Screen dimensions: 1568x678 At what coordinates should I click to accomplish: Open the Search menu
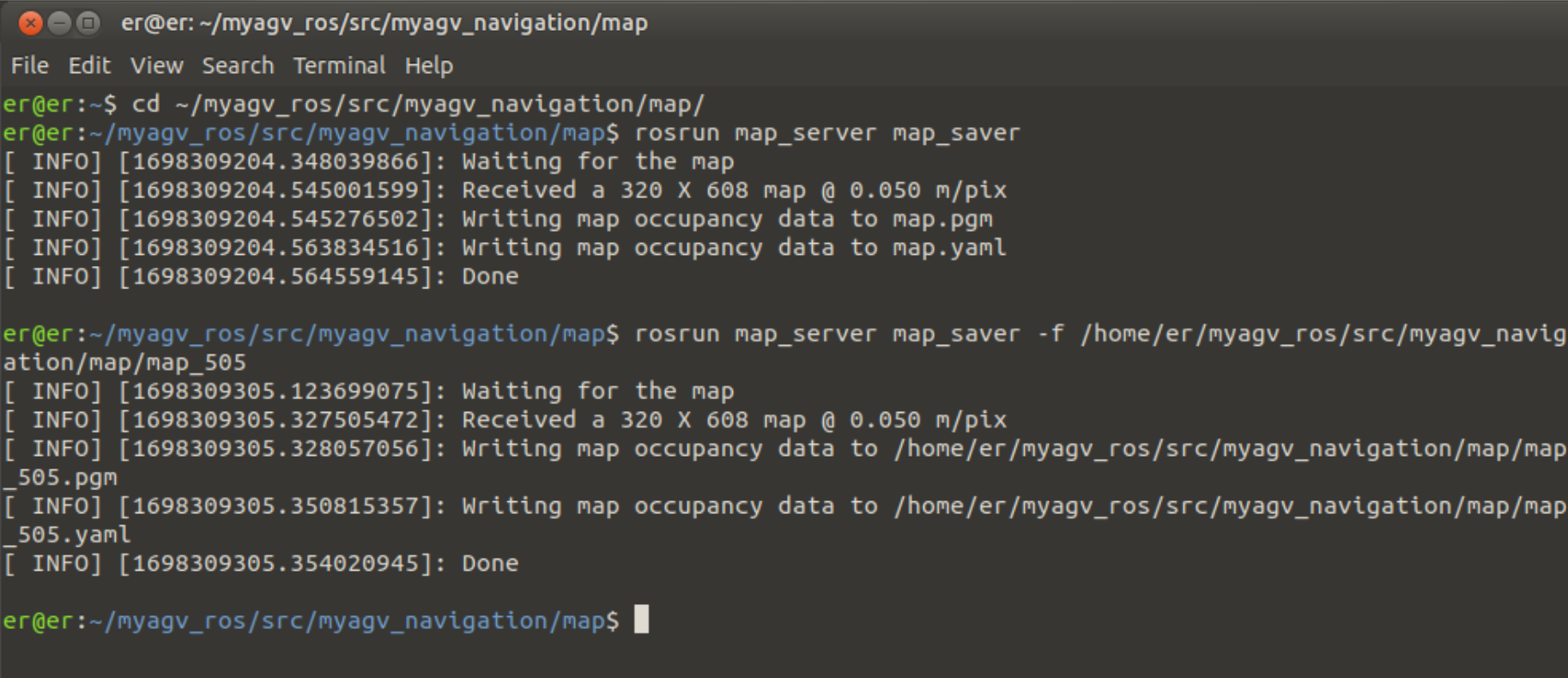[x=238, y=65]
